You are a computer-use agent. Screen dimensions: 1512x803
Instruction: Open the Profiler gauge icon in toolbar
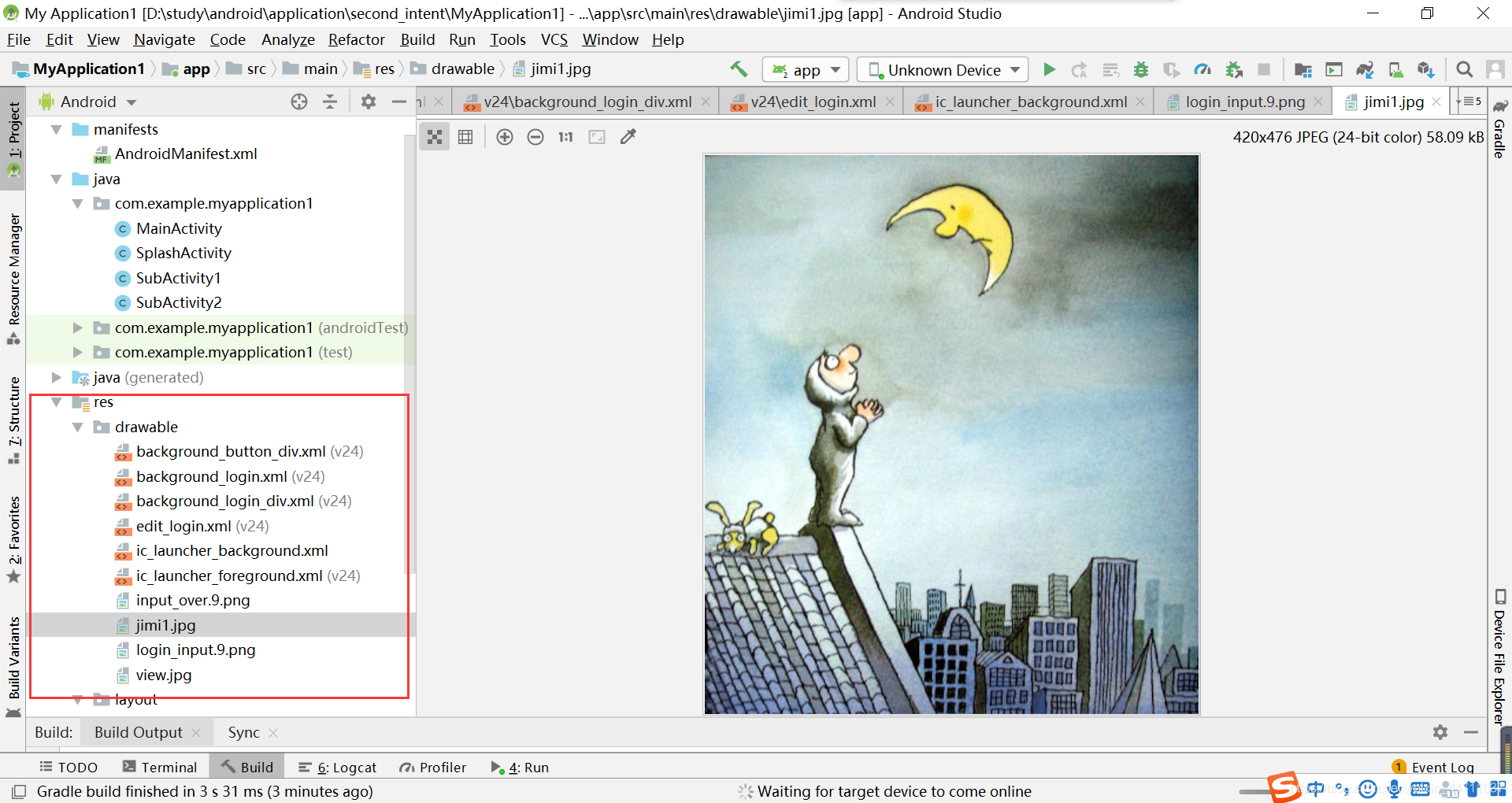click(1203, 70)
